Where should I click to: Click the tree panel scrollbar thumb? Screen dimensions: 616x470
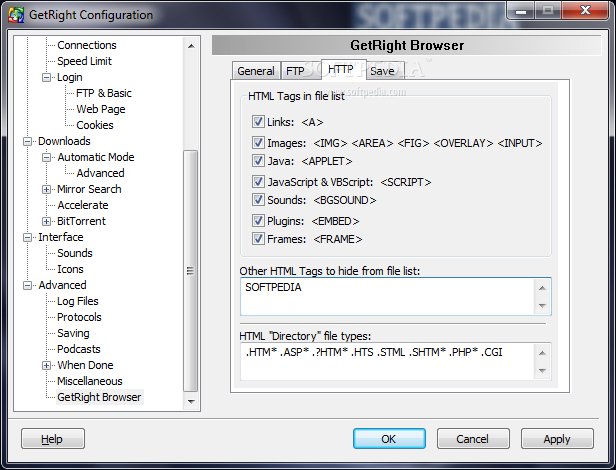[x=191, y=271]
